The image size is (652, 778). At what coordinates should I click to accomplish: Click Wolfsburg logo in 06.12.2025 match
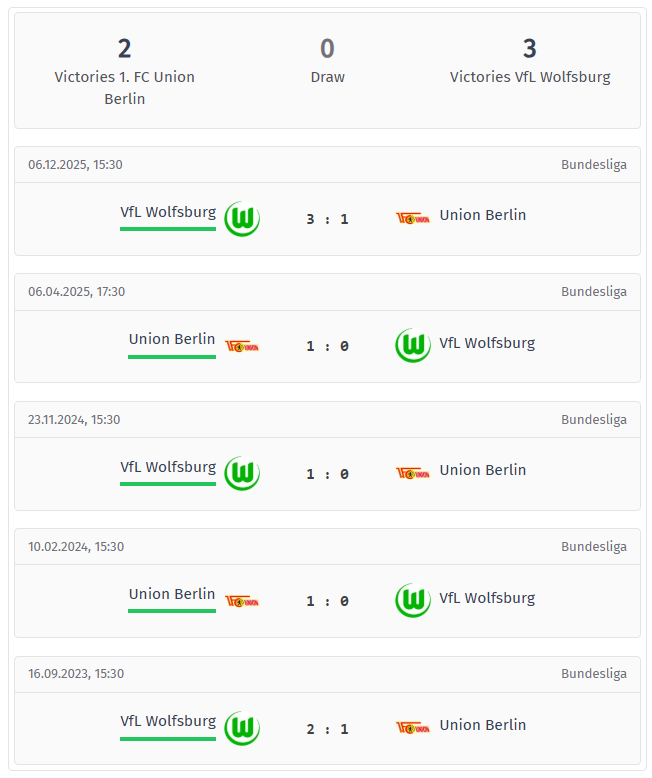point(242,219)
